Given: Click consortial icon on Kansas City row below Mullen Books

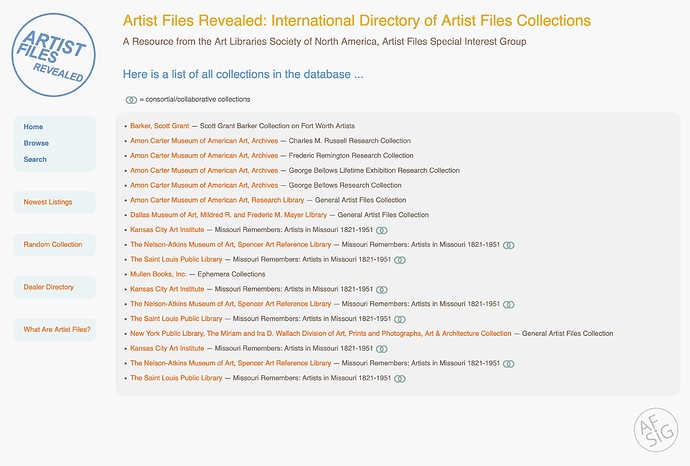Looking at the screenshot, I should 382,290.
